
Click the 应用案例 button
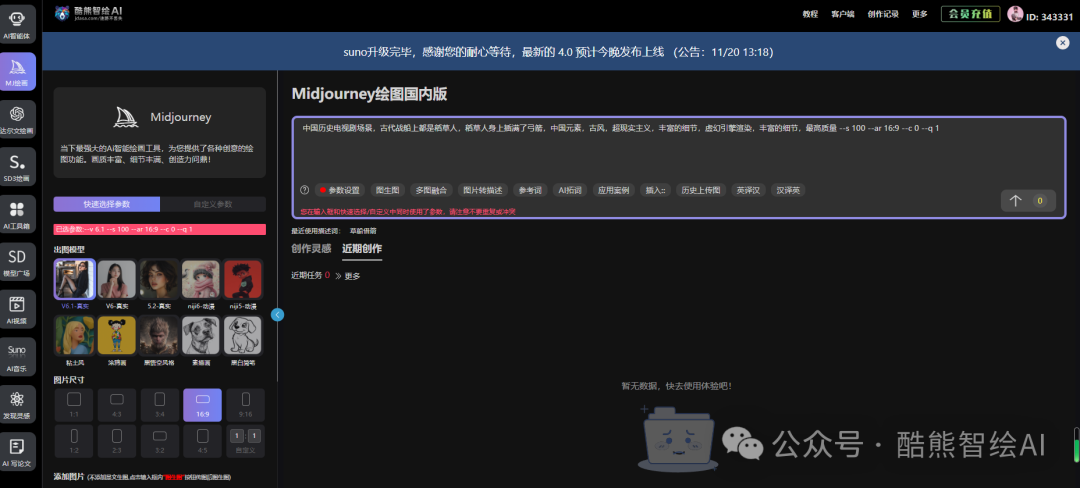[x=613, y=190]
